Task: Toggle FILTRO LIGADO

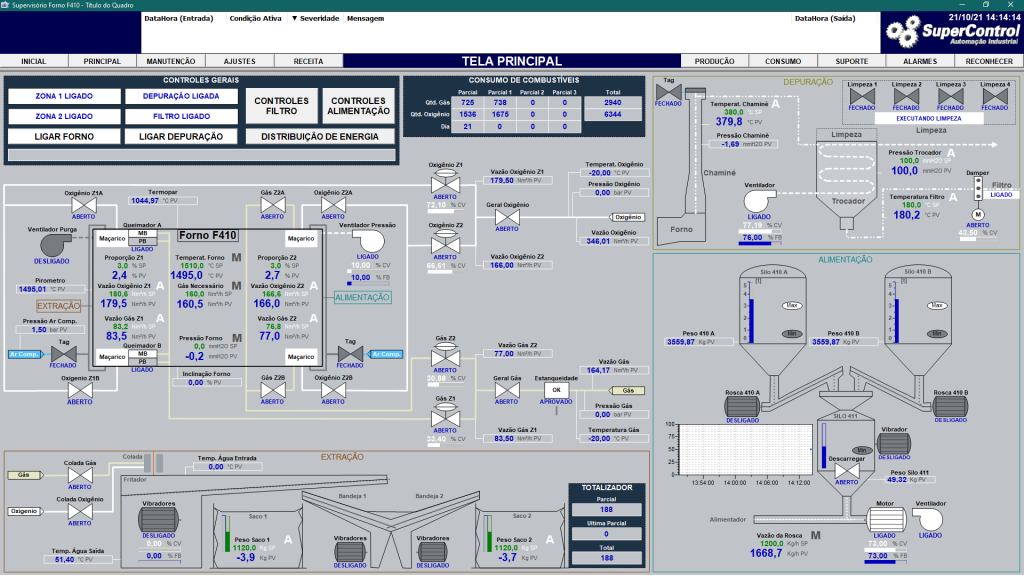Action: click(182, 116)
